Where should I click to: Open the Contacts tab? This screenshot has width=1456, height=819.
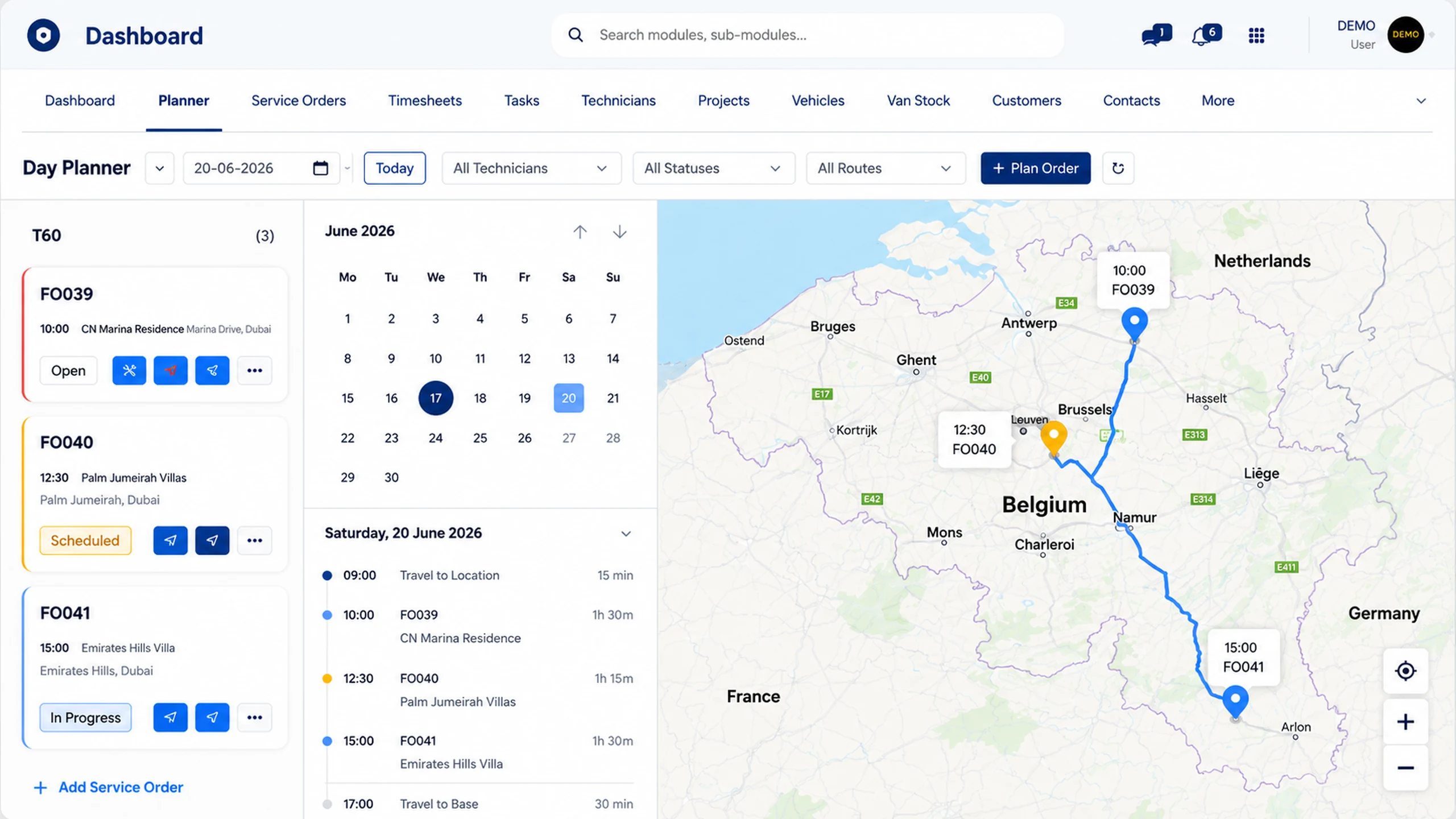1131,101
